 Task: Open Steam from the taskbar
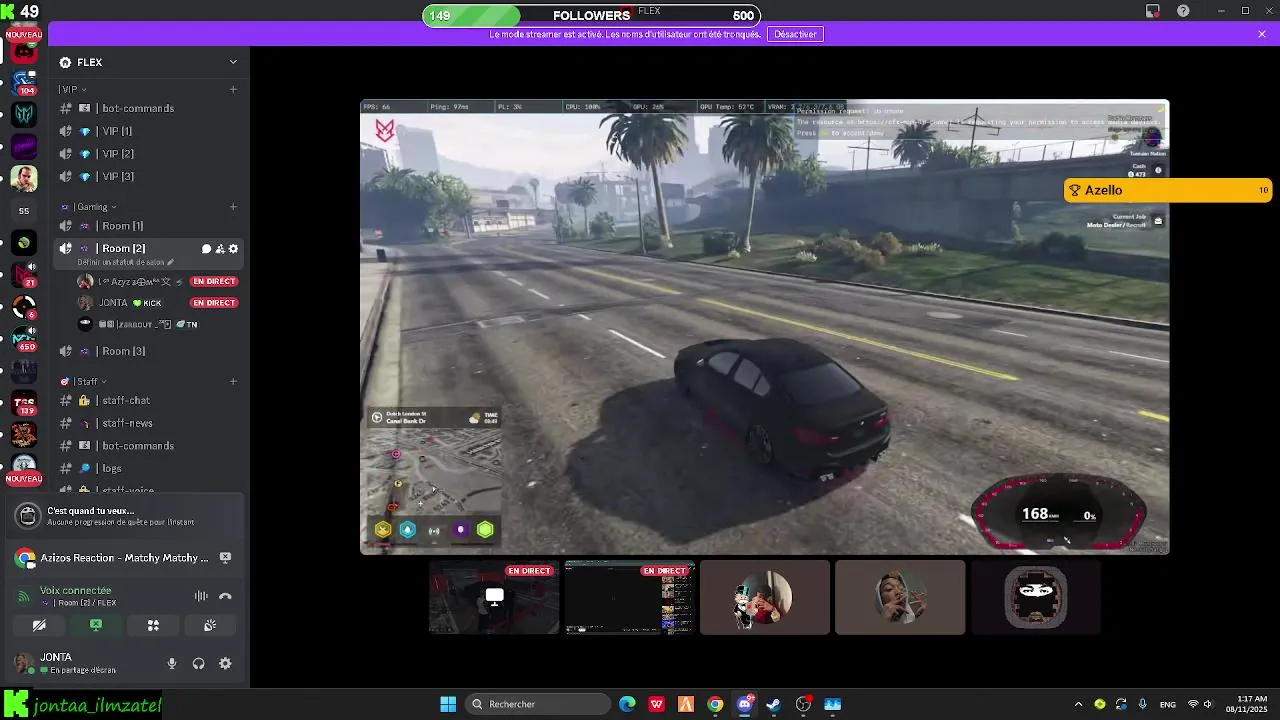[x=773, y=704]
